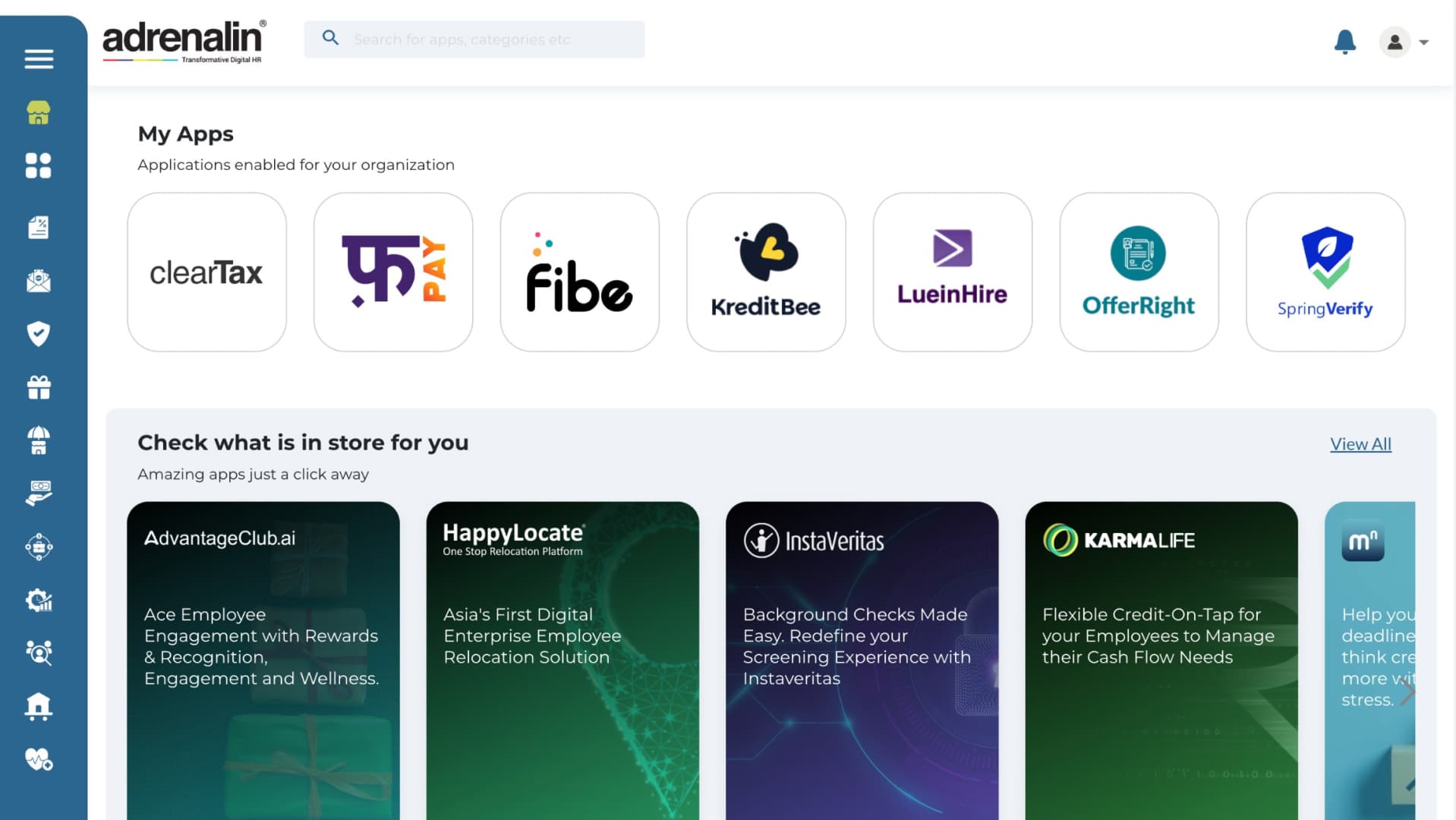Screen dimensions: 1456x820
Task: Open the AdvantageClub.ai card
Action: (x=263, y=661)
